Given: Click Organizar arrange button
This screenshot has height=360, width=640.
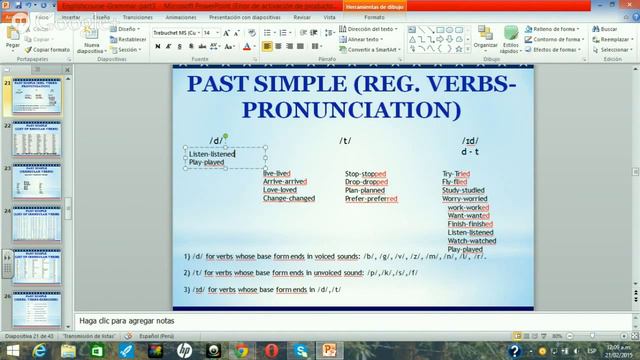Looking at the screenshot, I should pyautogui.click(x=485, y=38).
